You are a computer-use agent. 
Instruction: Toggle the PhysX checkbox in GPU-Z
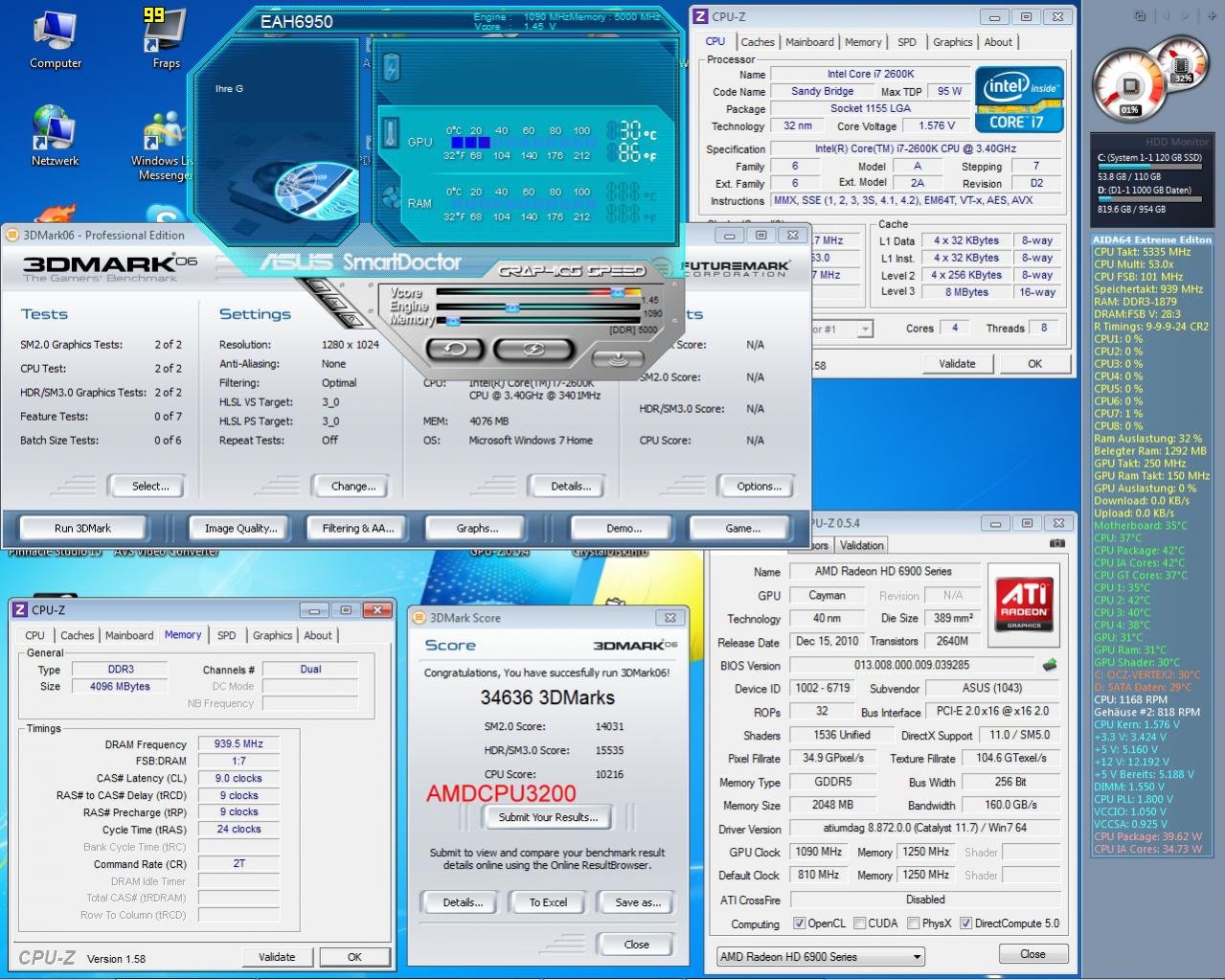[914, 923]
